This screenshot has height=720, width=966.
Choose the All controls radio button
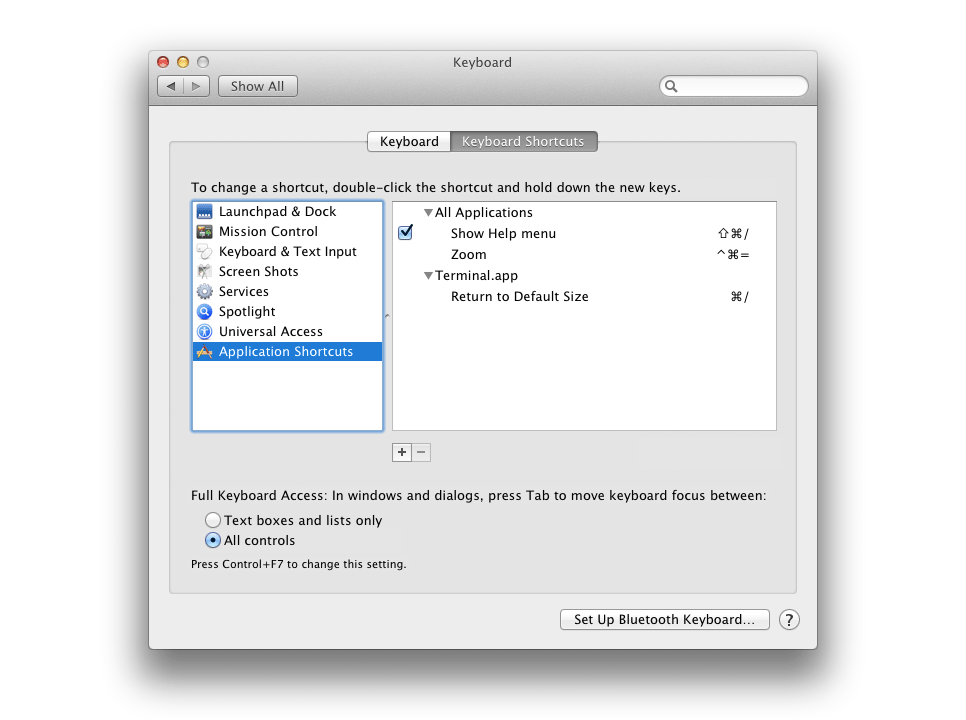click(x=213, y=540)
